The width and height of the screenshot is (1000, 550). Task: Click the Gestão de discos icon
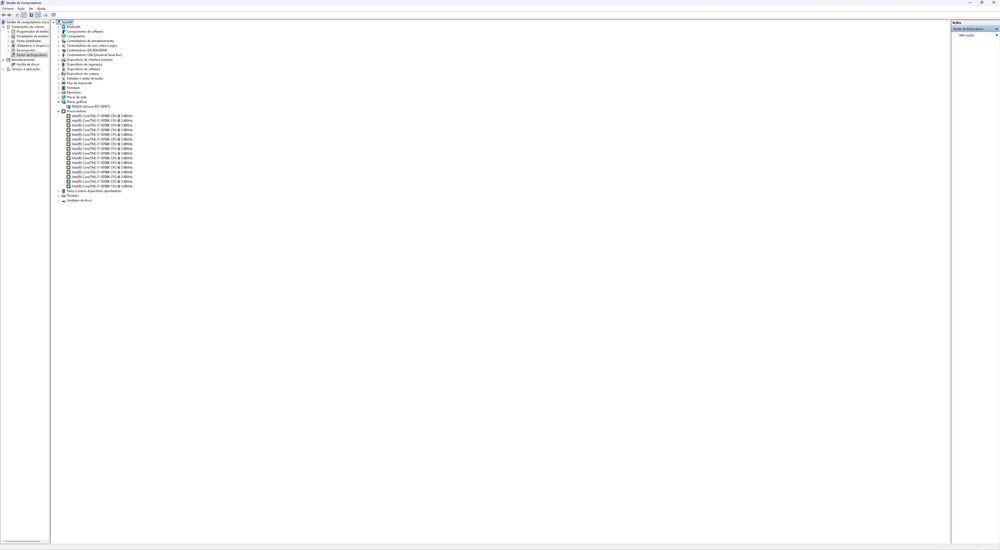click(13, 65)
